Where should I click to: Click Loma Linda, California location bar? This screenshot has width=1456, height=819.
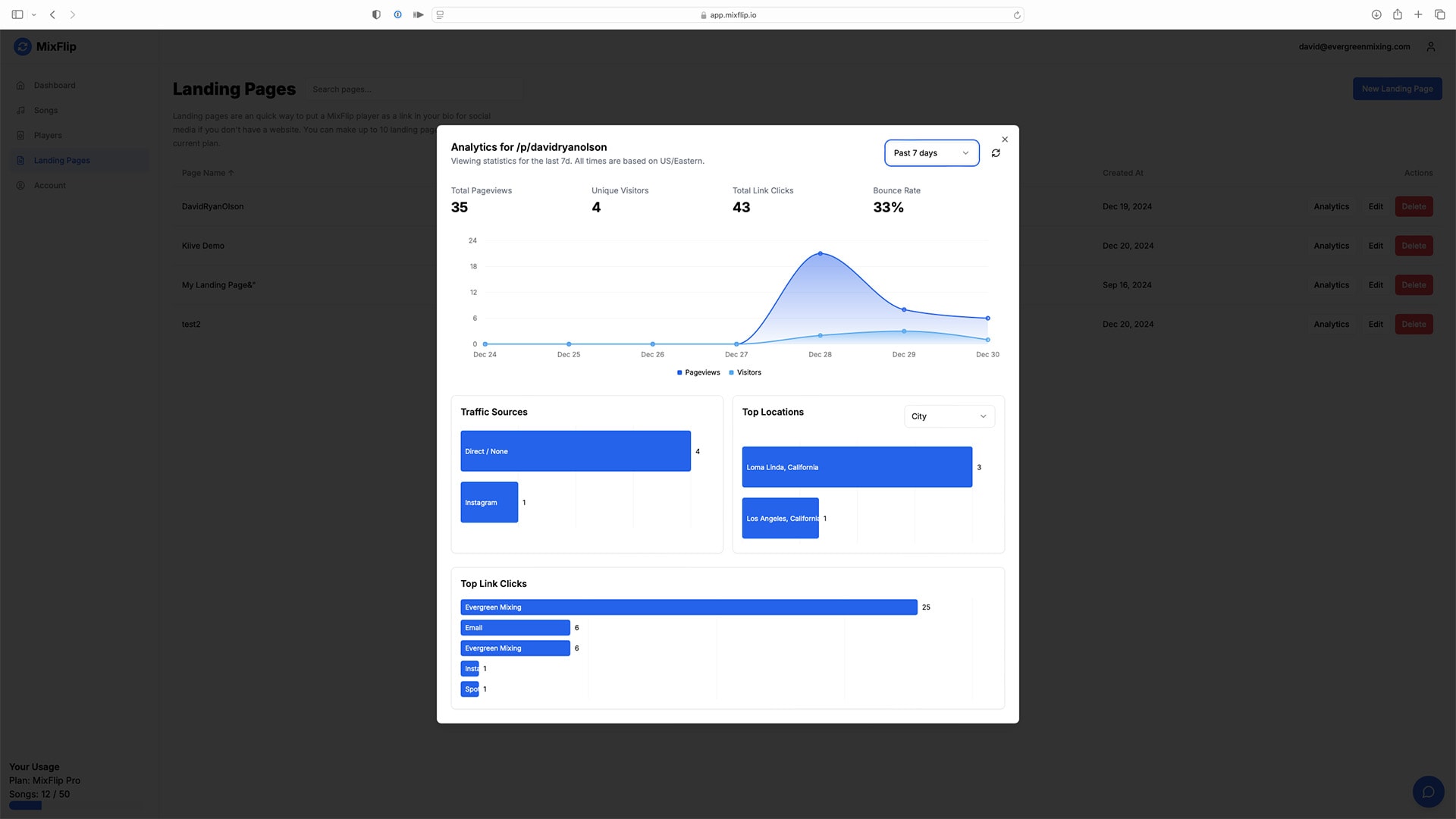click(857, 467)
